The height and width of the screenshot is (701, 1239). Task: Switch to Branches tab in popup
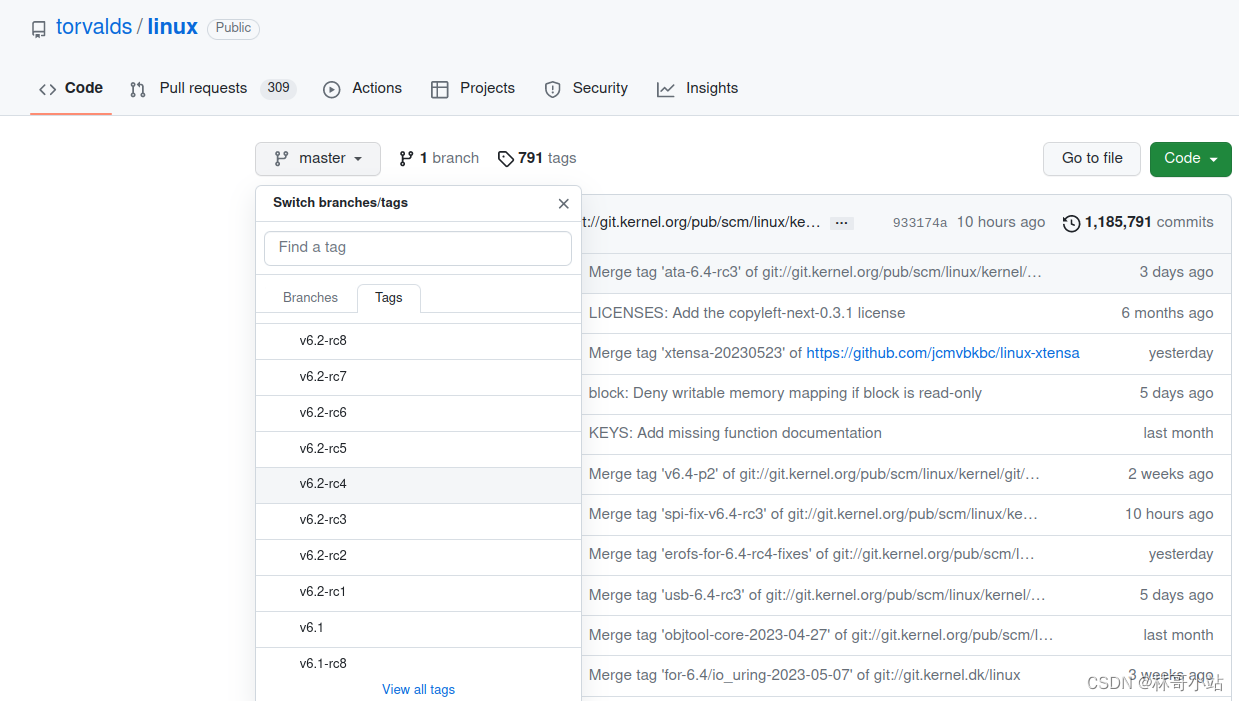310,298
